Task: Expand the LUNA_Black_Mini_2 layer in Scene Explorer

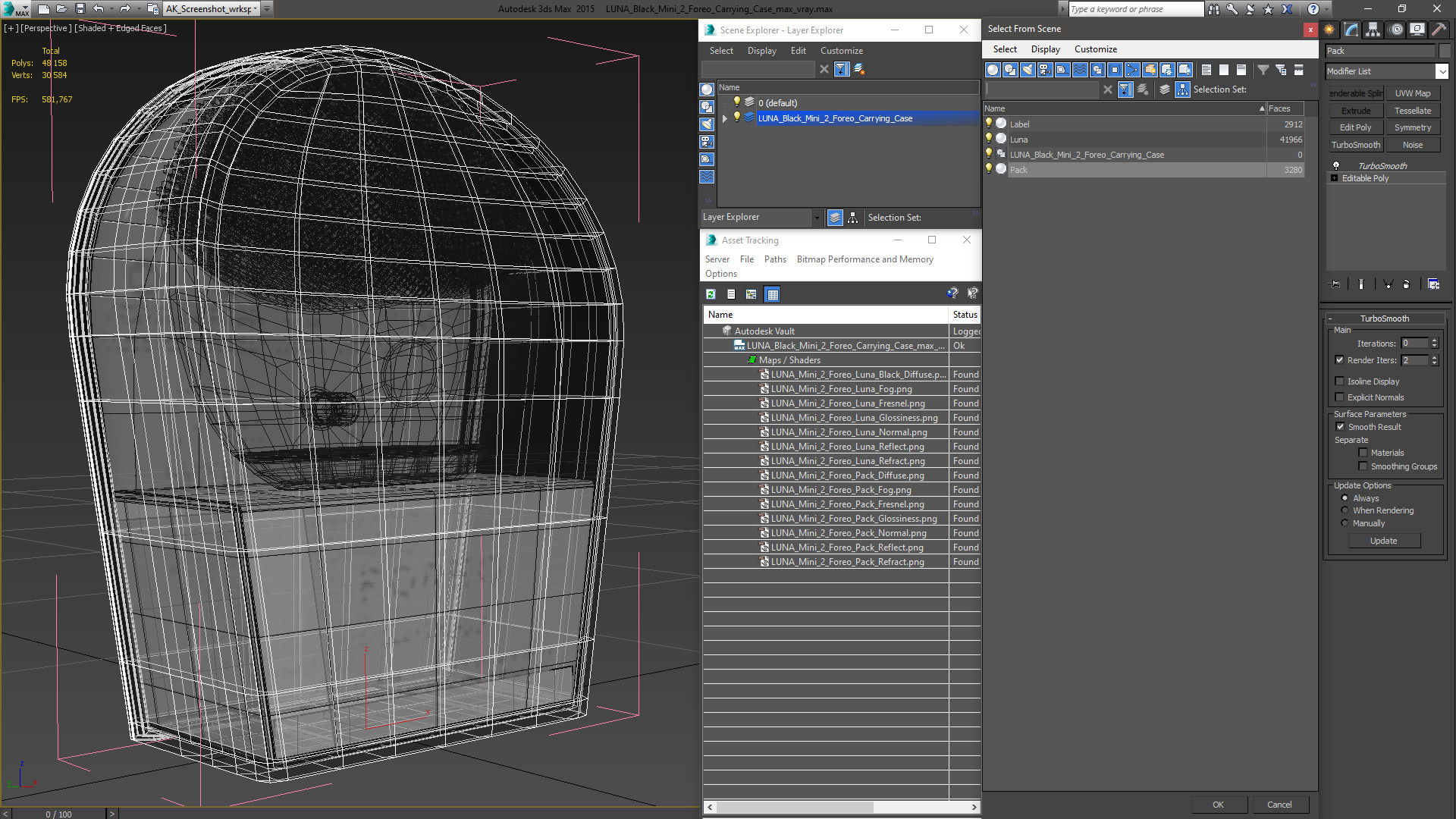Action: 725,118
